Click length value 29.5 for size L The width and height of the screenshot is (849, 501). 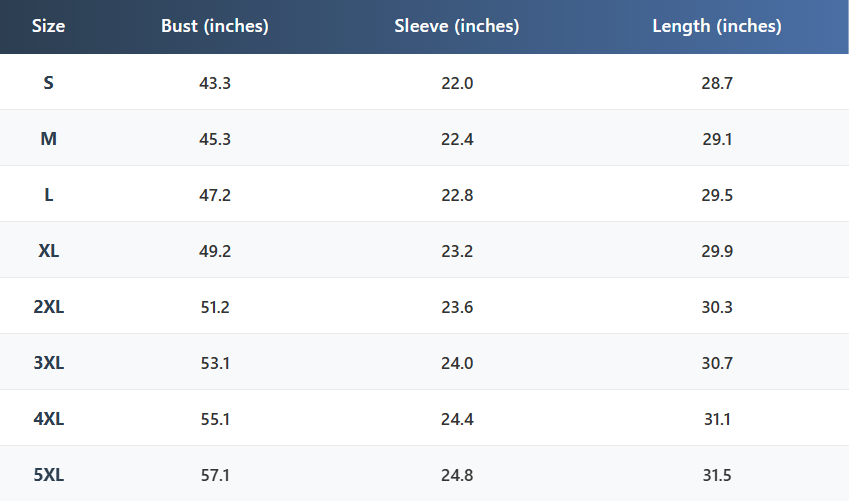point(717,195)
